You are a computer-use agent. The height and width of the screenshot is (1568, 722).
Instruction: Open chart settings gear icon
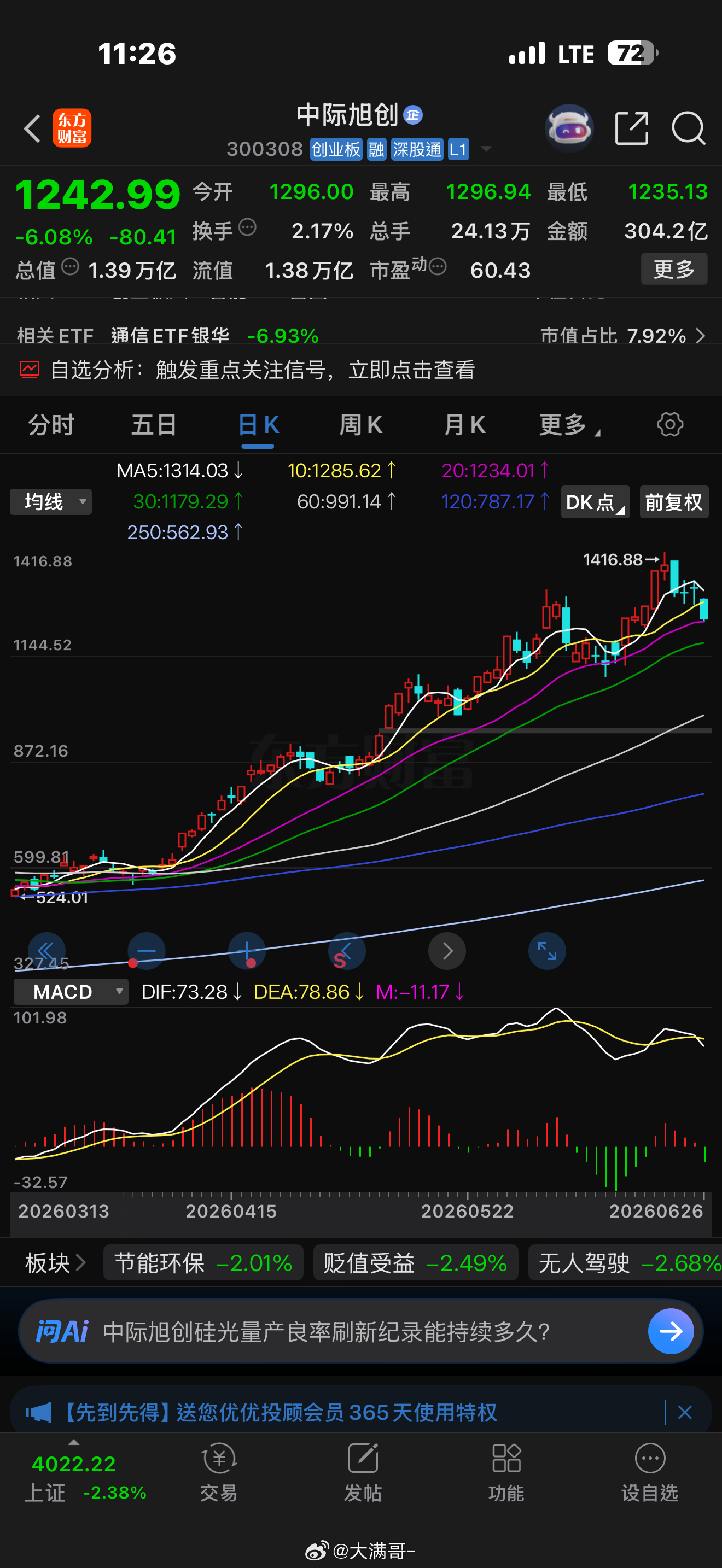[670, 424]
